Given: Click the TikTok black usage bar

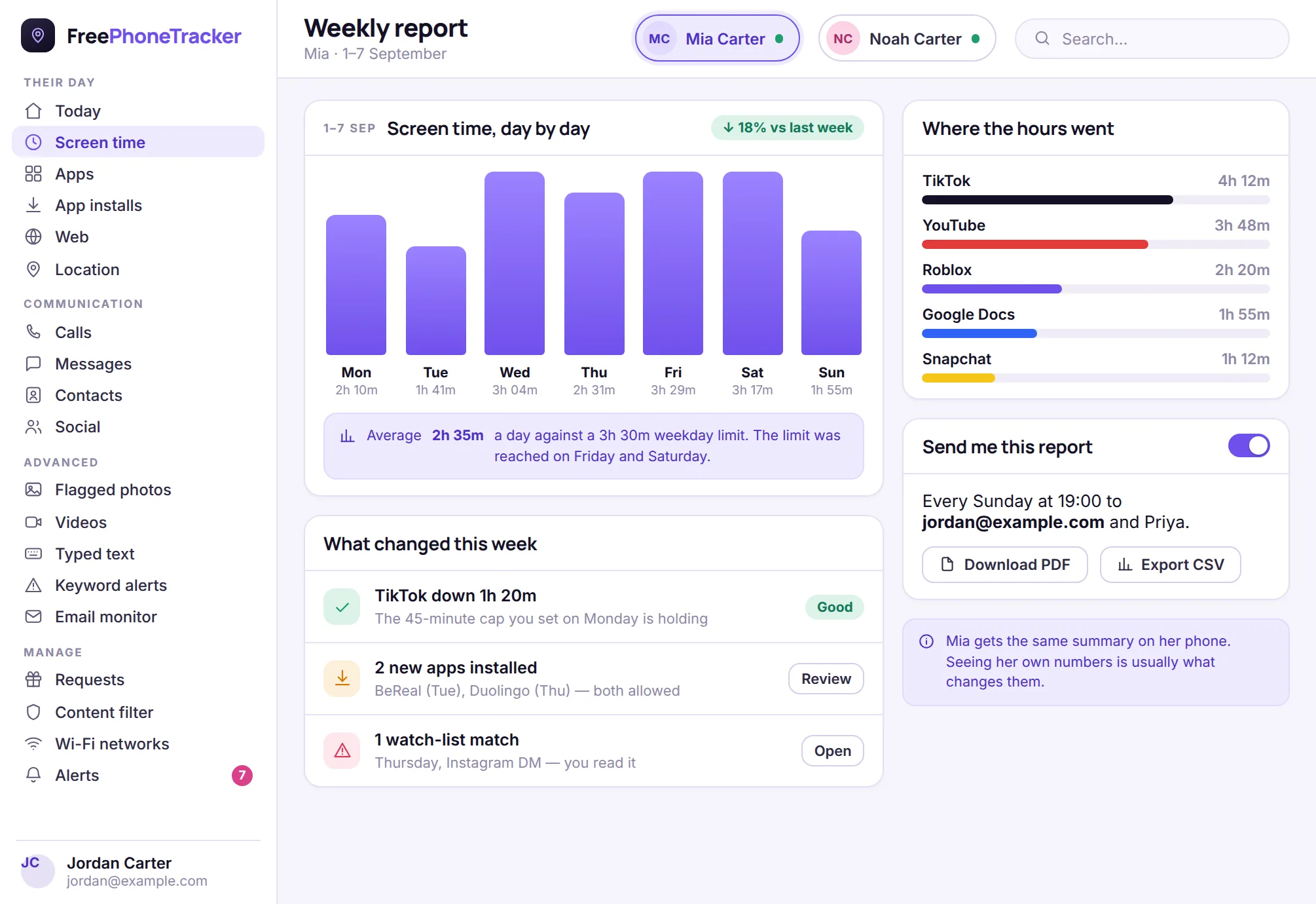Looking at the screenshot, I should click(x=1048, y=200).
